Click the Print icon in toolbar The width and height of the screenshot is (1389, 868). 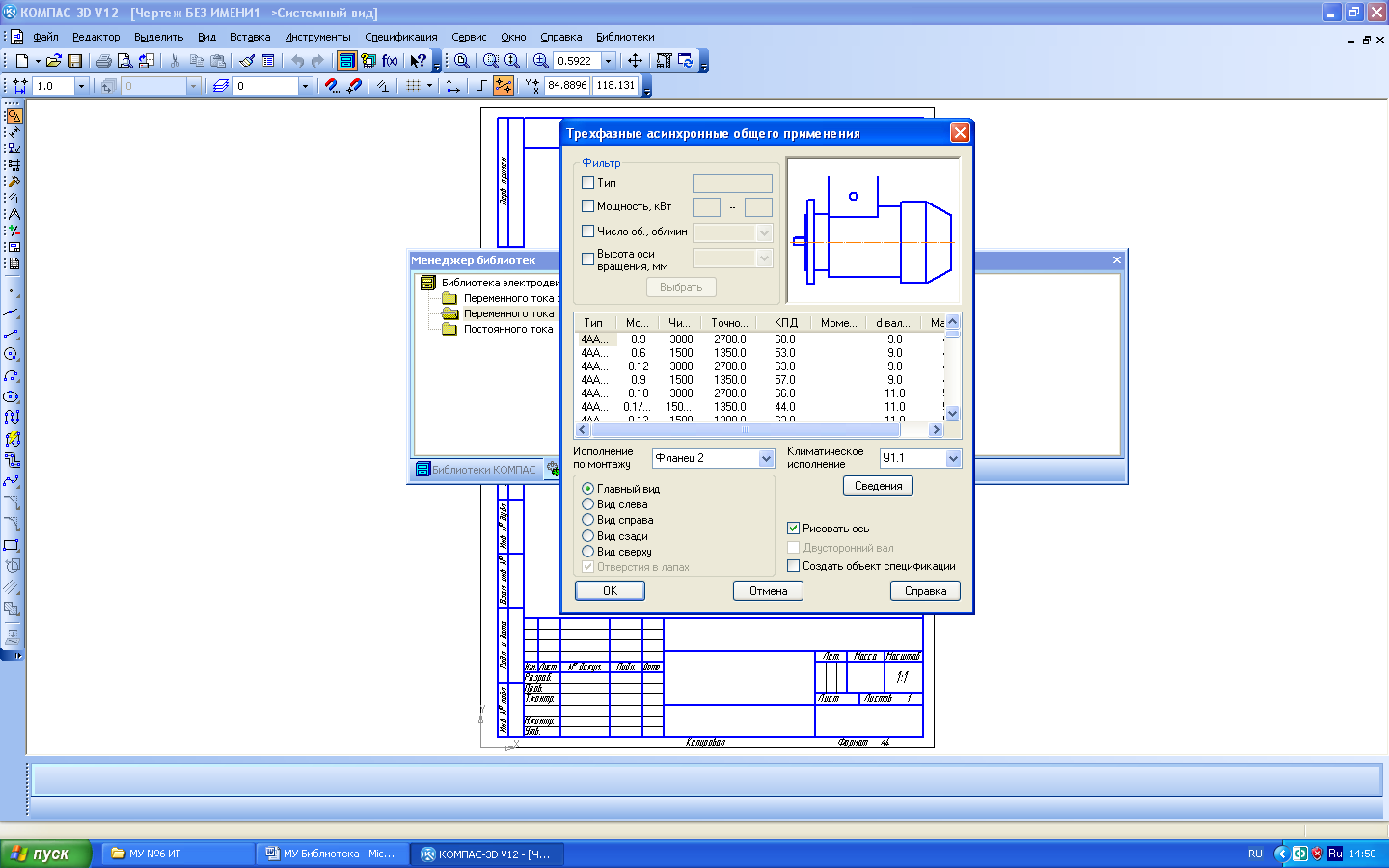[x=103, y=61]
